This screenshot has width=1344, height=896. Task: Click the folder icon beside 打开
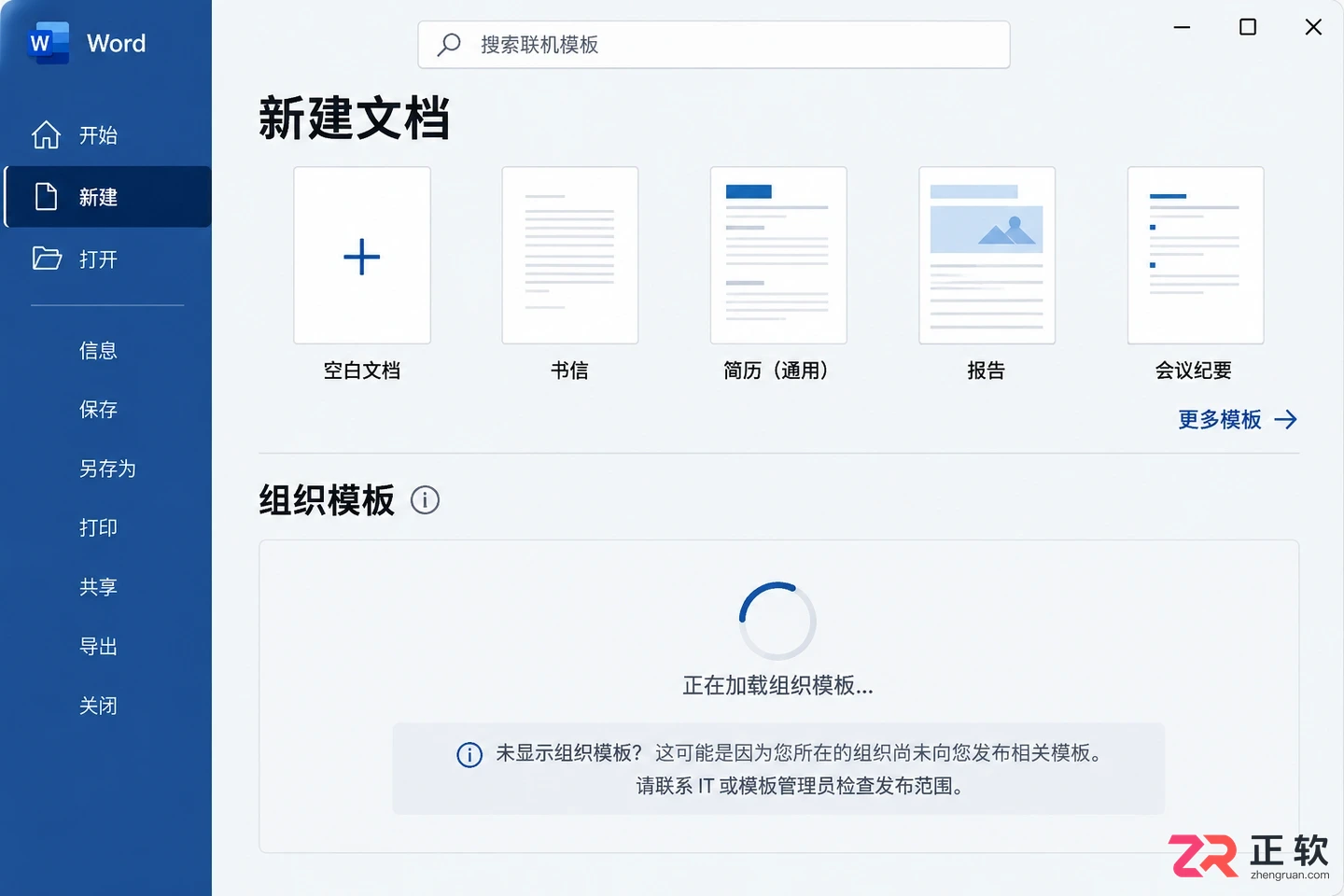(x=47, y=259)
